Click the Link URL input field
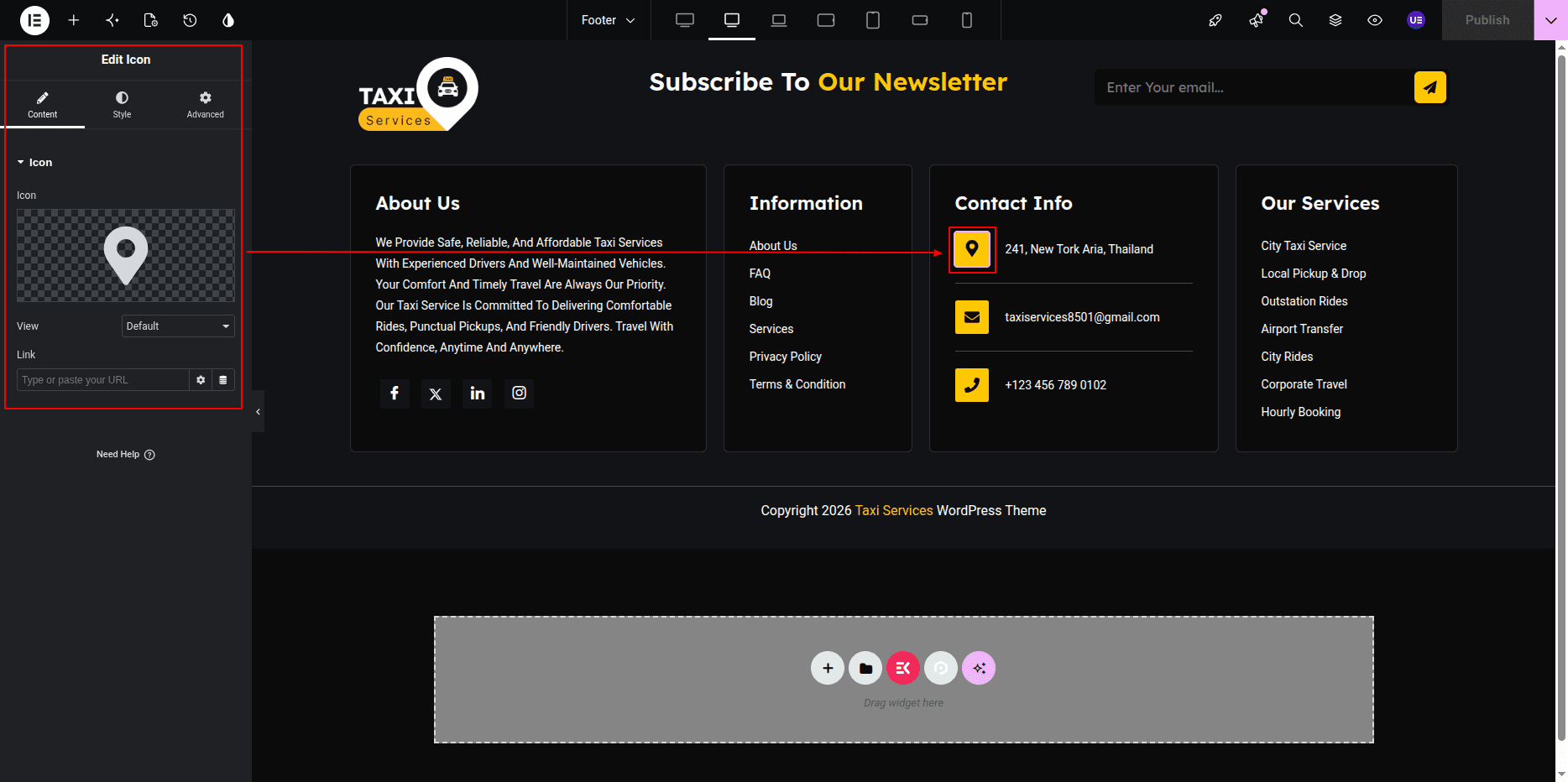Viewport: 1568px width, 782px height. pos(103,380)
